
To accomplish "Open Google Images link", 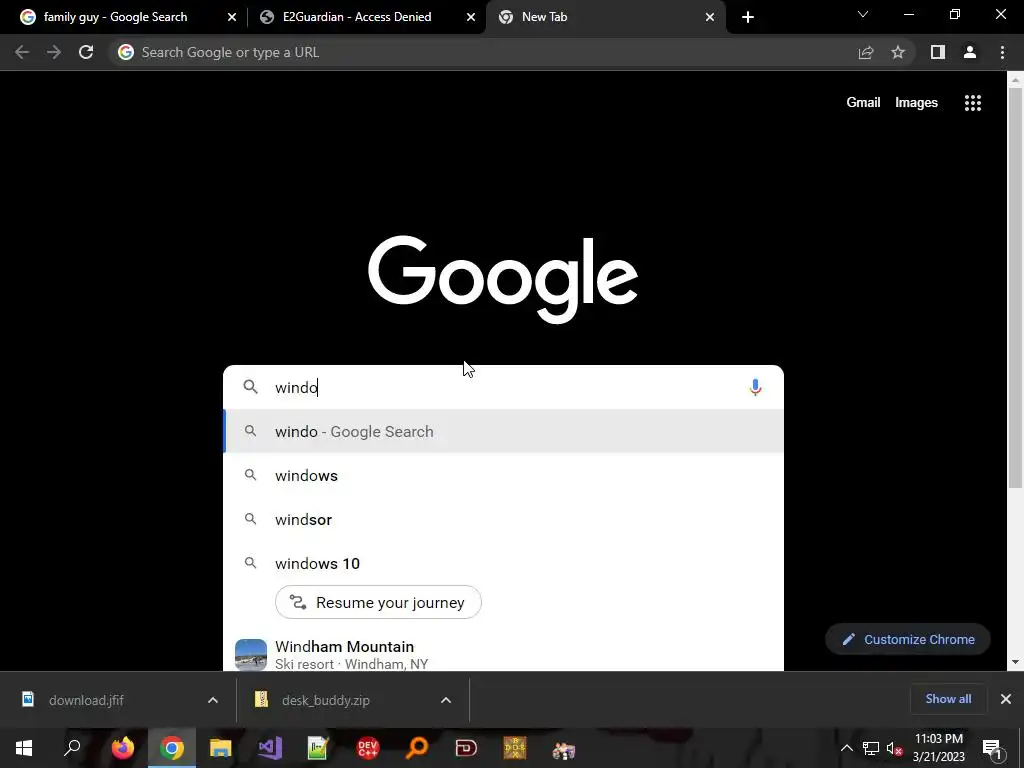I will tap(916, 103).
